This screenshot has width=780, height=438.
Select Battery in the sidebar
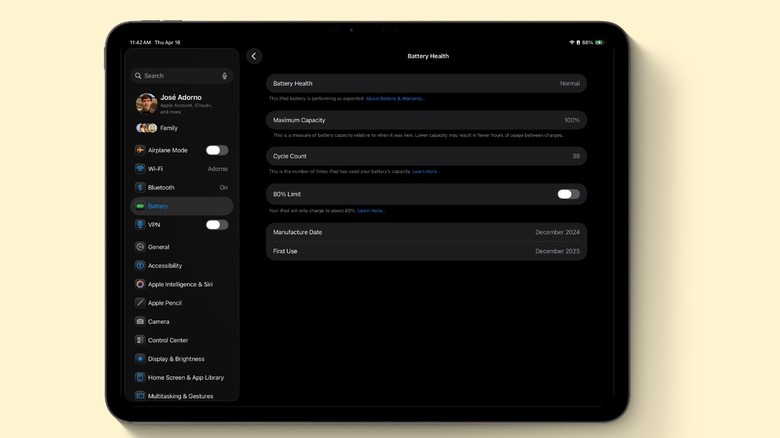[182, 206]
